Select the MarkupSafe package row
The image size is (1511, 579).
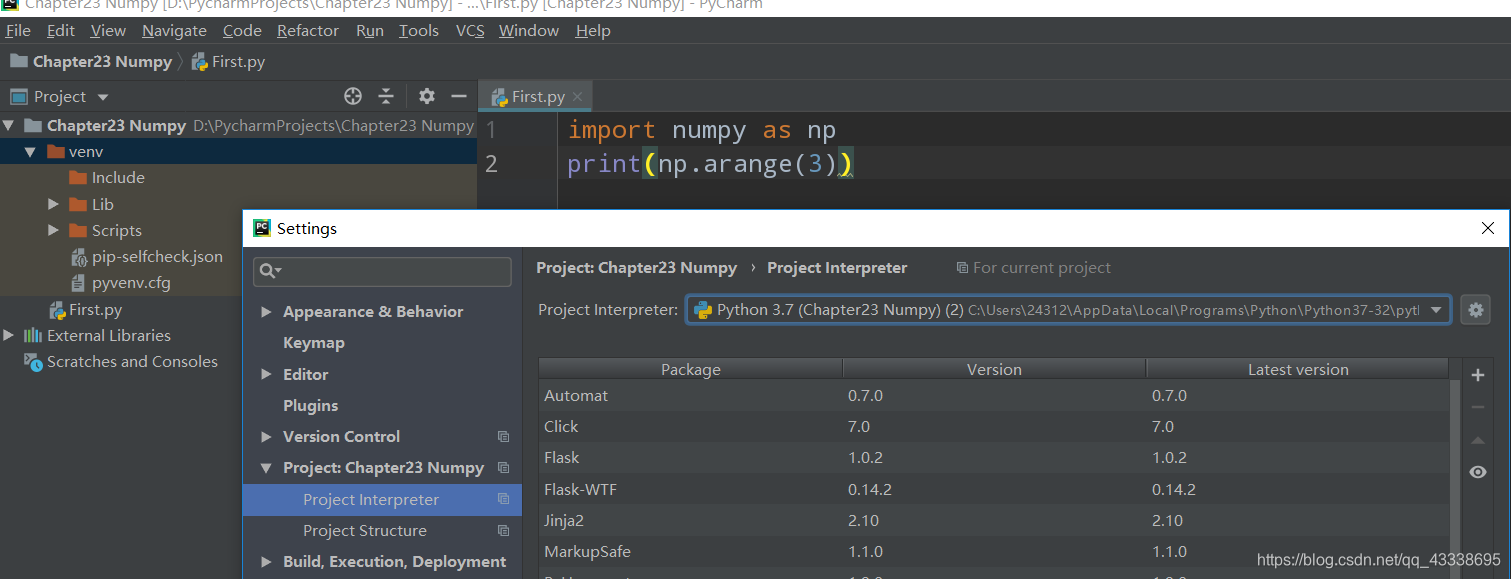[995, 551]
